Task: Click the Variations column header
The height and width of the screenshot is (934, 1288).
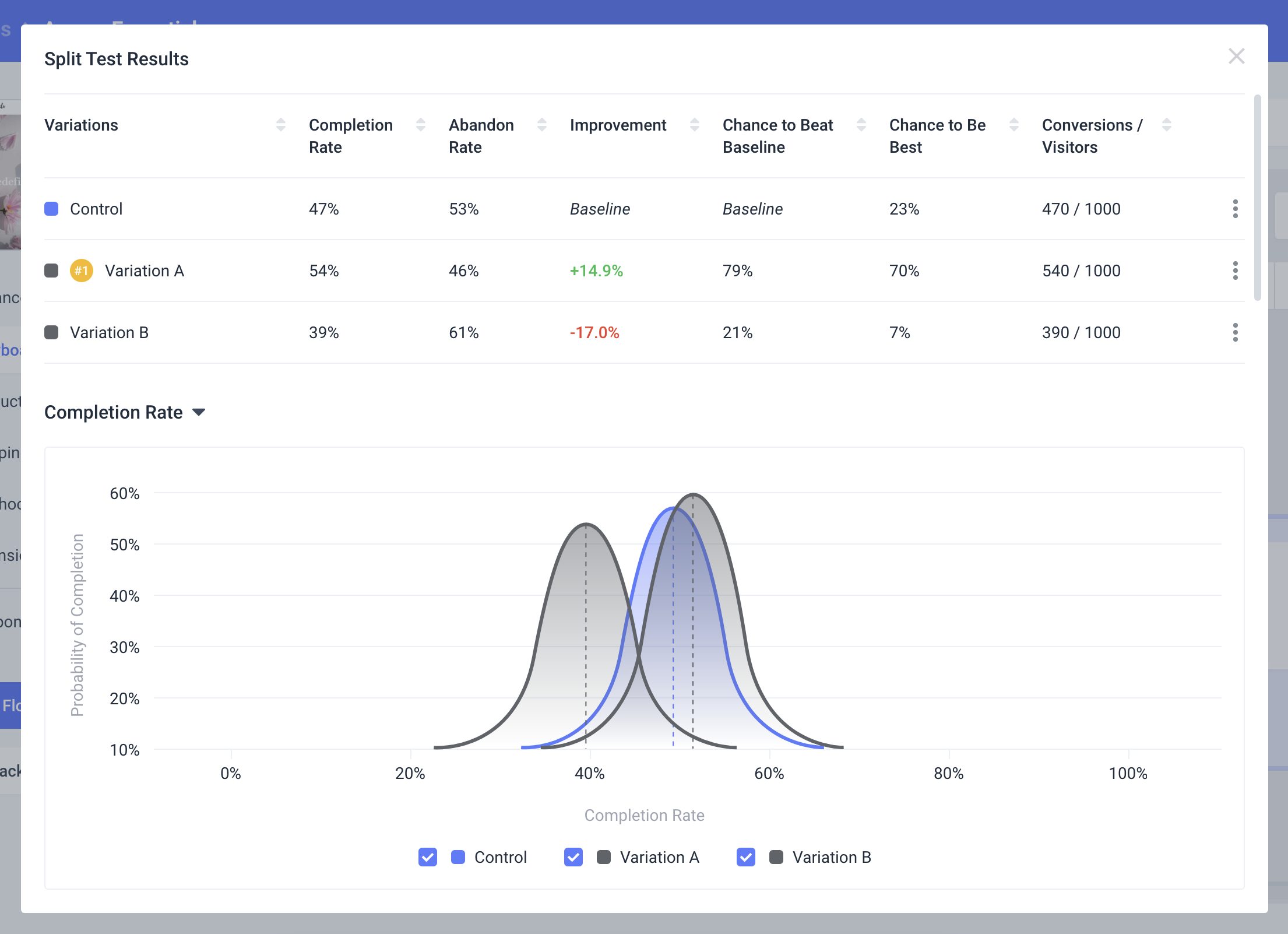Action: (81, 125)
